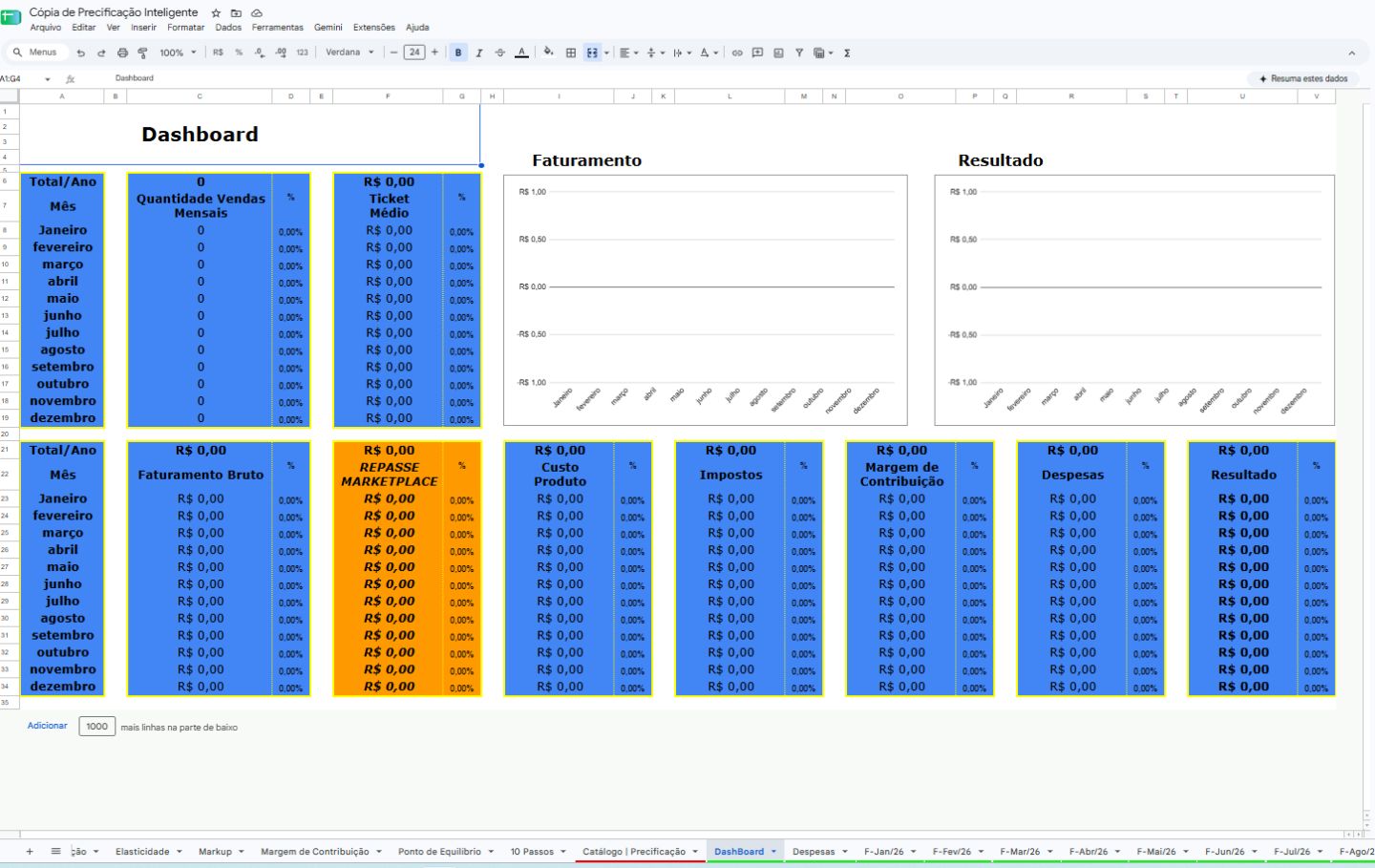Open the fill color bucket tool
Viewport: 1375px width, 868px height.
tap(548, 53)
